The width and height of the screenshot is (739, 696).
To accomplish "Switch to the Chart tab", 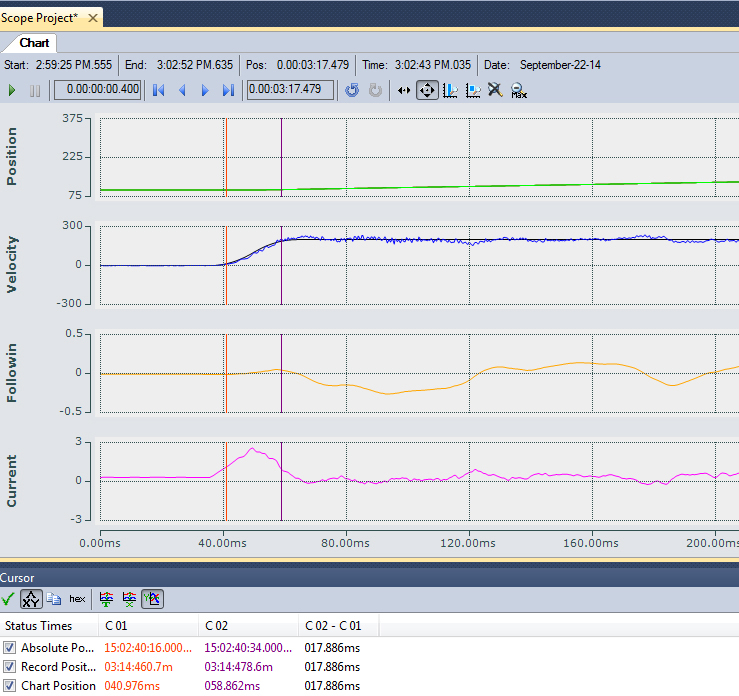I will pos(34,43).
